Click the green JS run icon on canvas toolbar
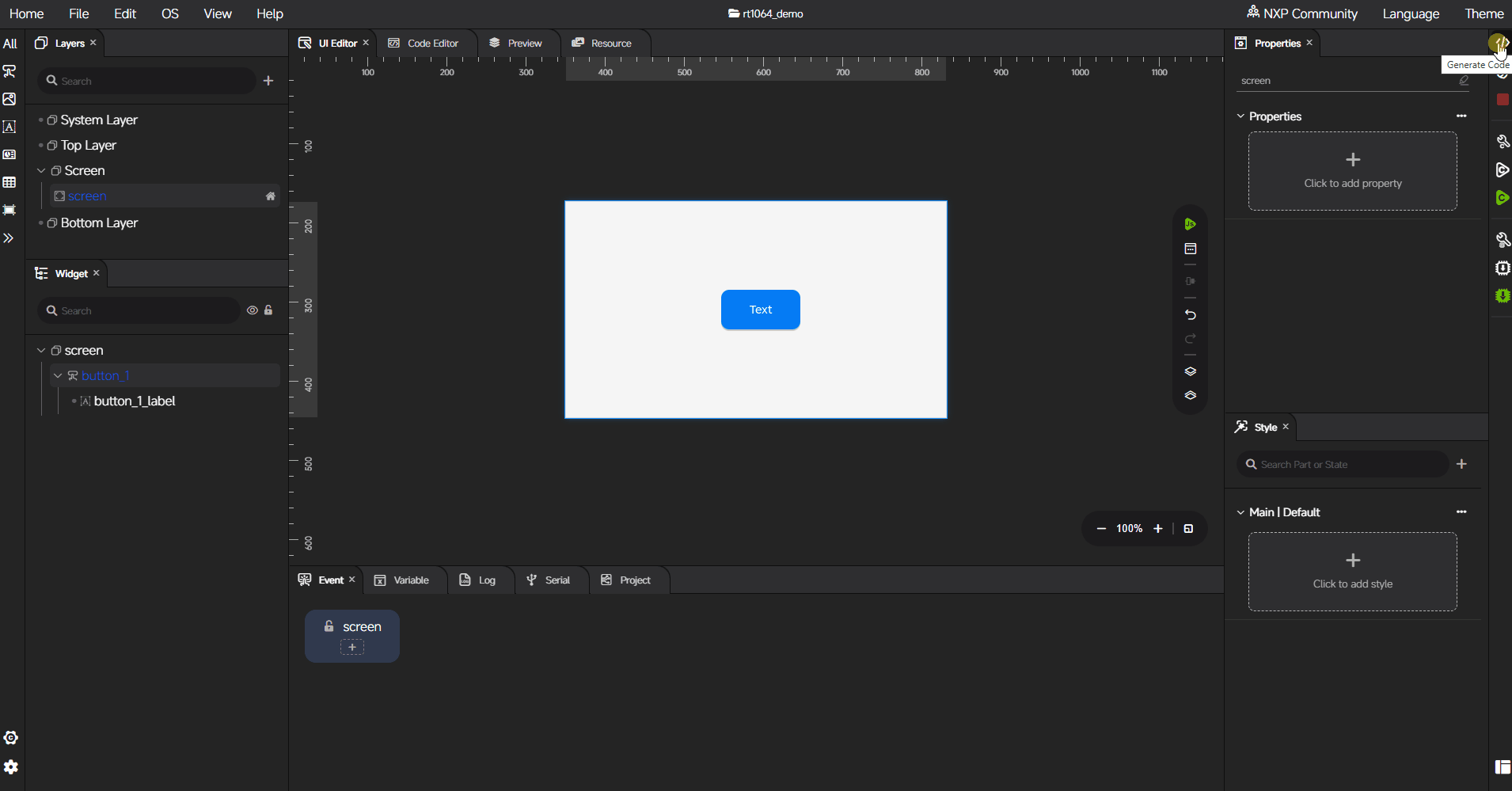The image size is (1512, 791). click(1190, 224)
